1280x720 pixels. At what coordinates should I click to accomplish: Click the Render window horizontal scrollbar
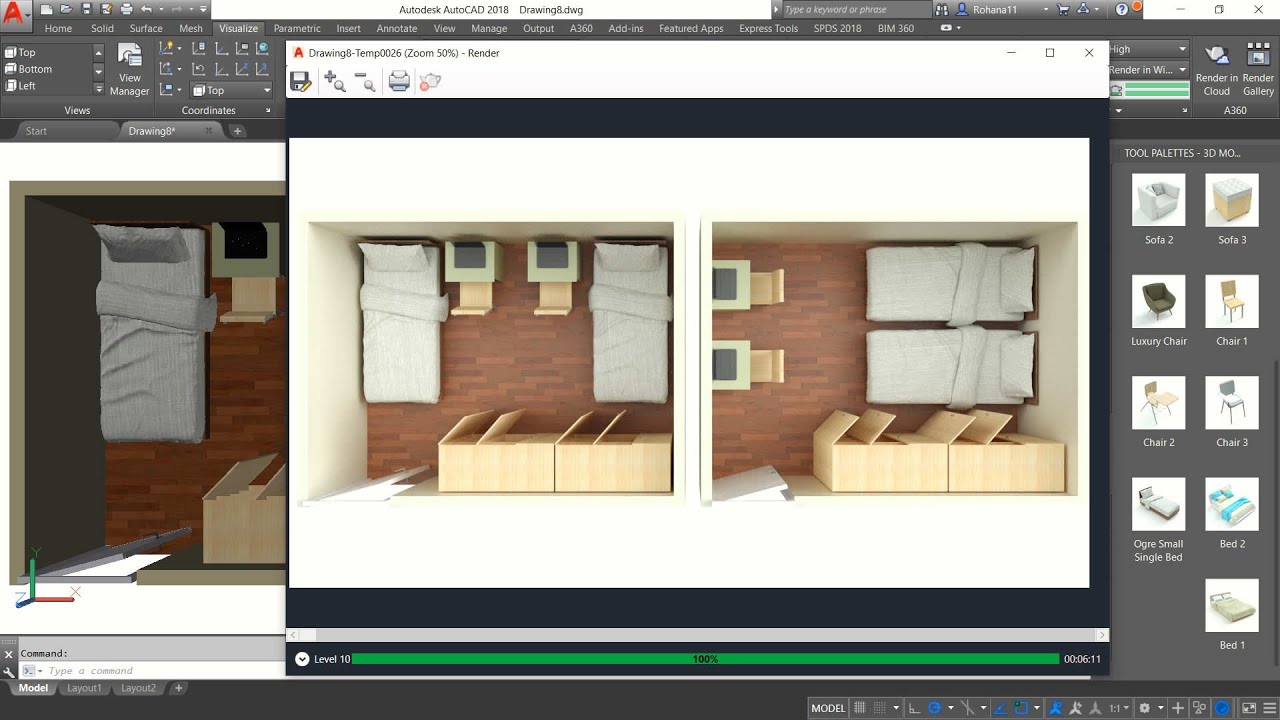click(x=697, y=635)
